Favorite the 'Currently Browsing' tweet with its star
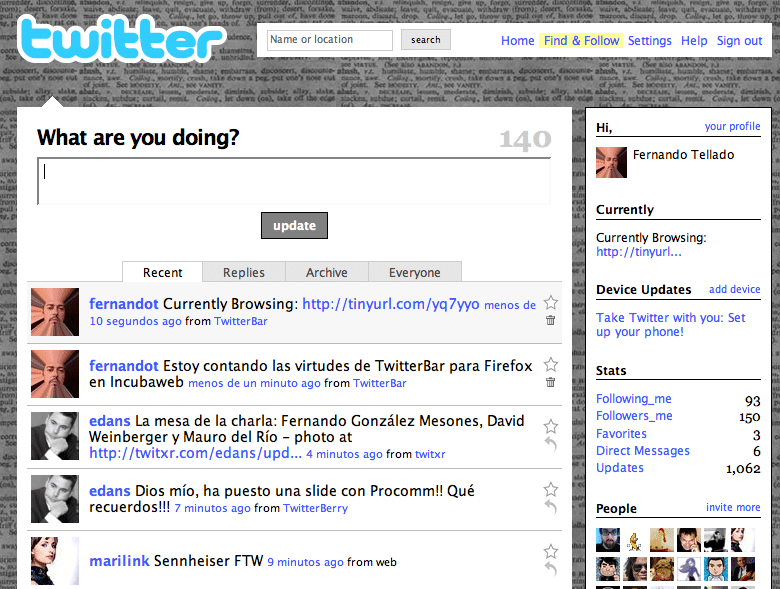 tap(550, 303)
